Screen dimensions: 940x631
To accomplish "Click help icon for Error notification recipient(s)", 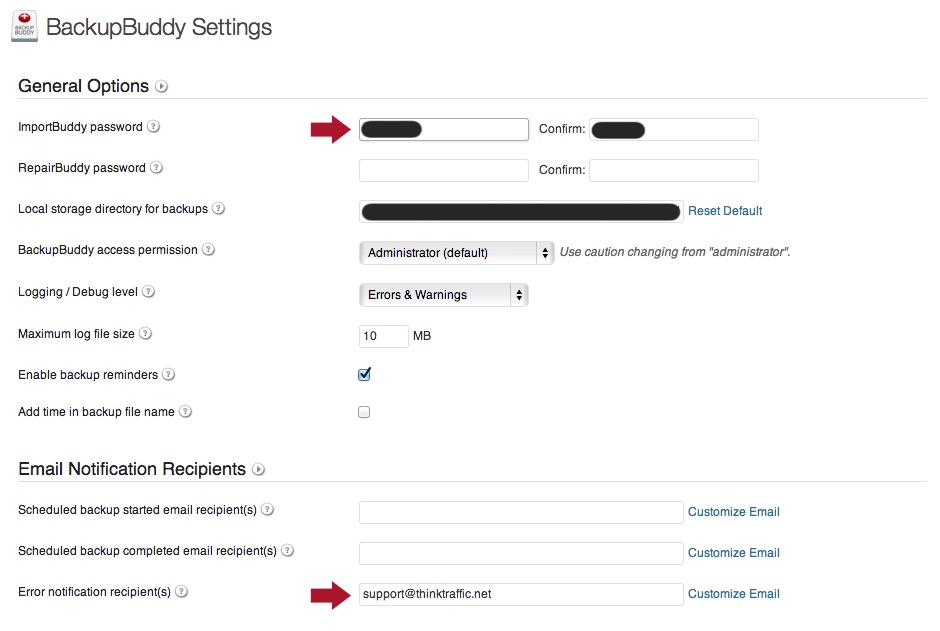I will pyautogui.click(x=181, y=592).
